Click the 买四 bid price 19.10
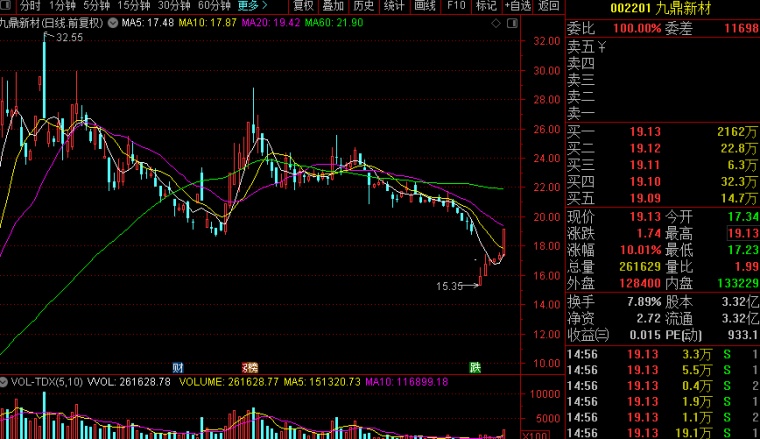 point(645,182)
